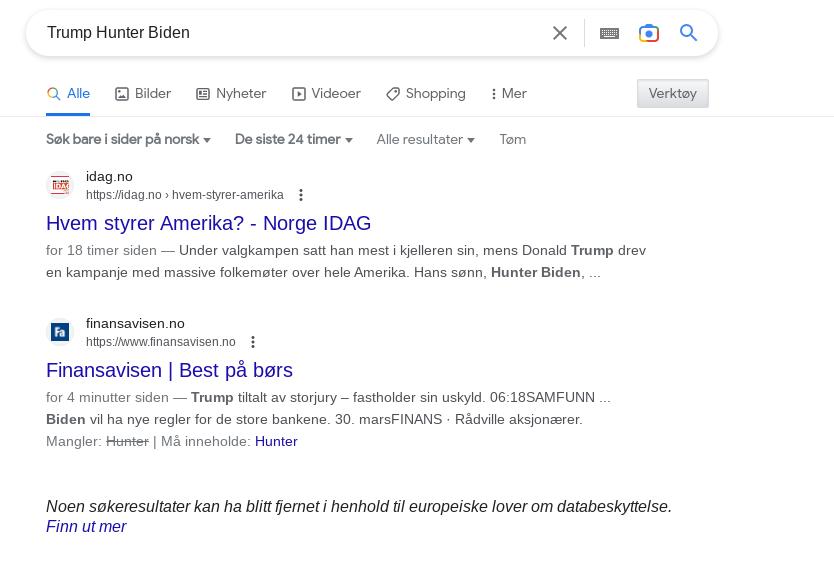Go to the Videoer tab
The height and width of the screenshot is (576, 834).
[326, 94]
